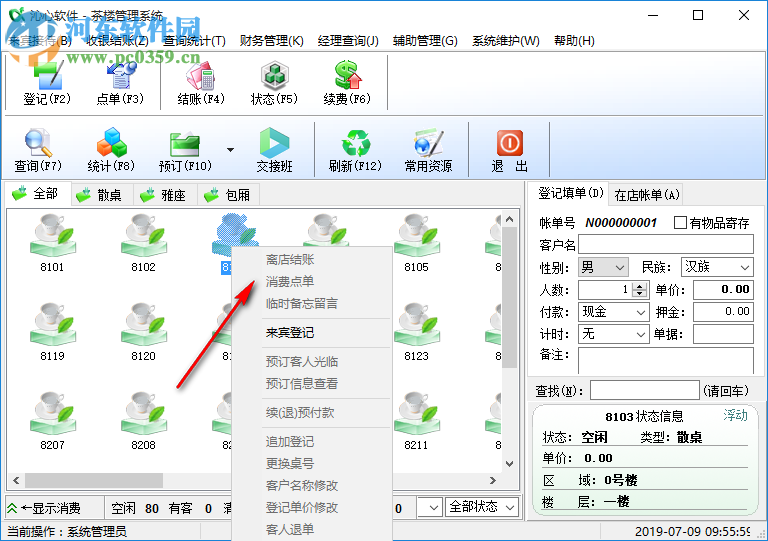Open the 登记(F2) registration tool
Image resolution: width=768 pixels, height=541 pixels.
[47, 82]
